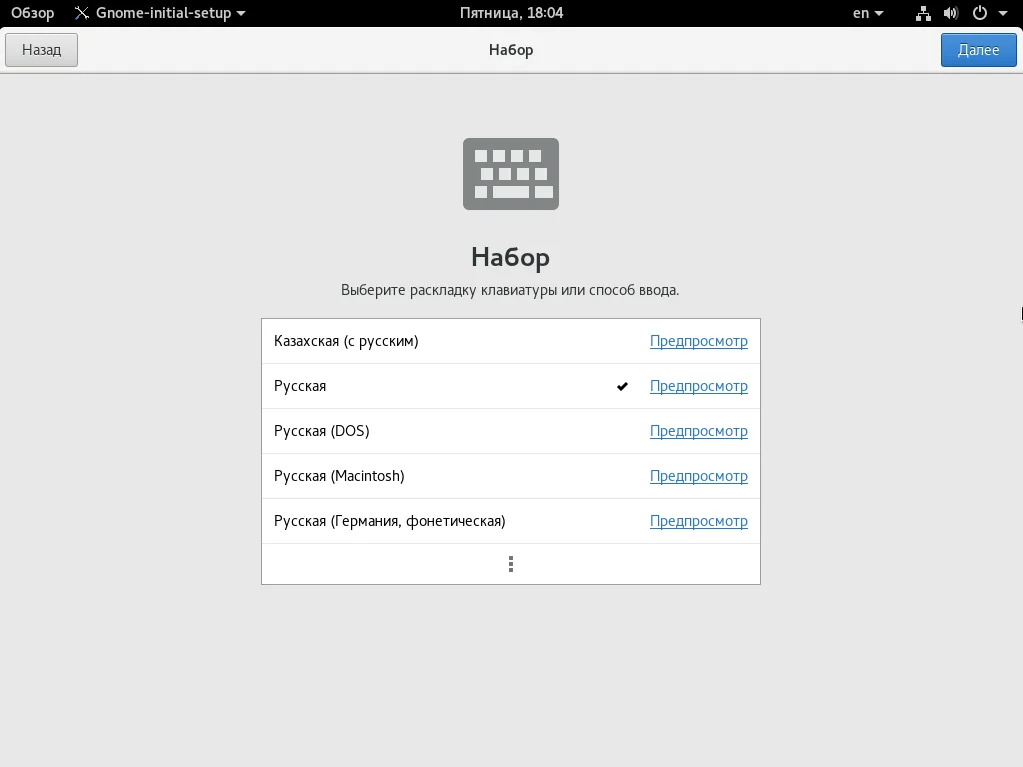The width and height of the screenshot is (1023, 767).
Task: Preview the Русская (Macintosh) layout
Action: pos(698,476)
